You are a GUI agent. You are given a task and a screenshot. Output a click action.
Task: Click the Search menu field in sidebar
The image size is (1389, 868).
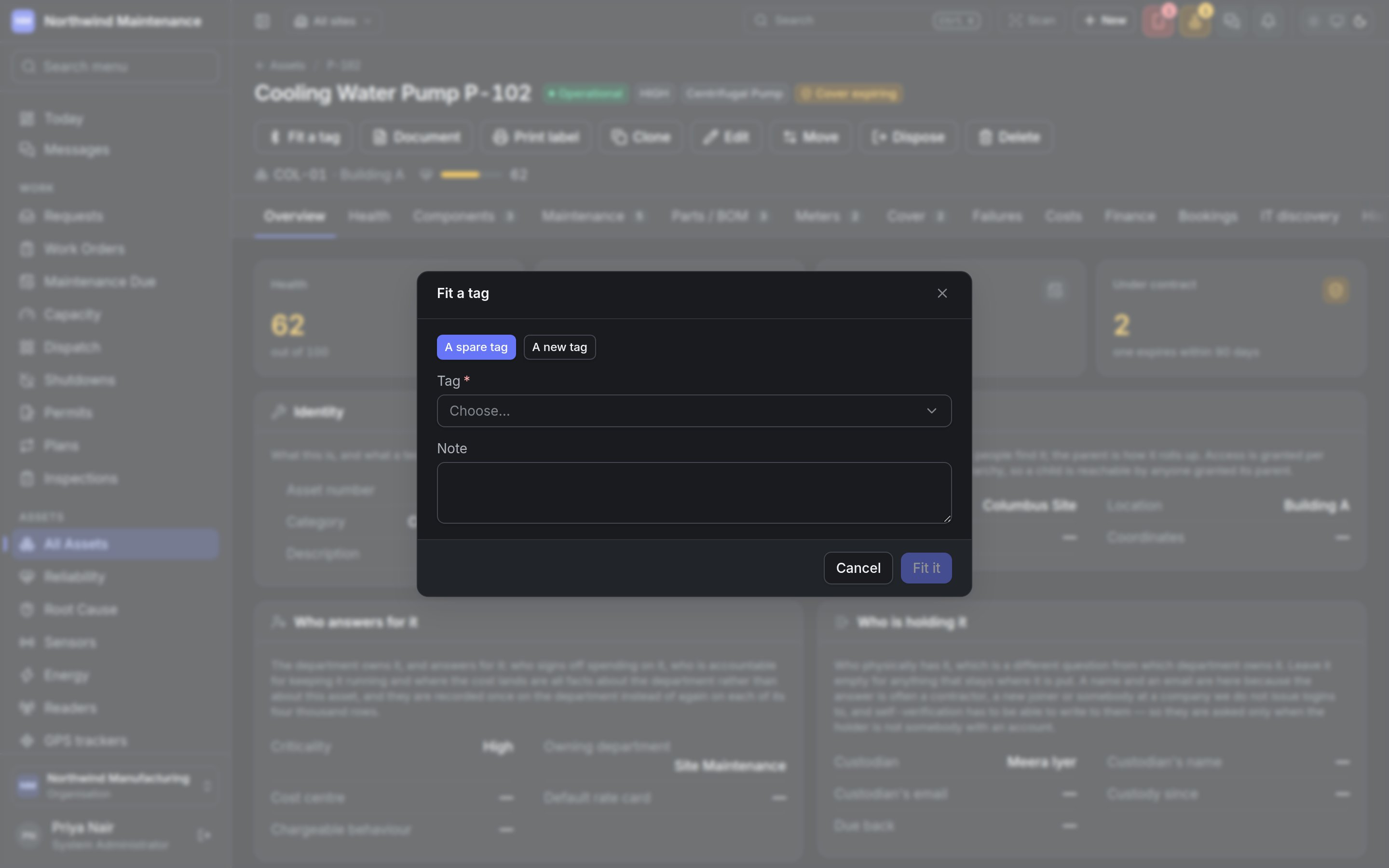pyautogui.click(x=115, y=67)
